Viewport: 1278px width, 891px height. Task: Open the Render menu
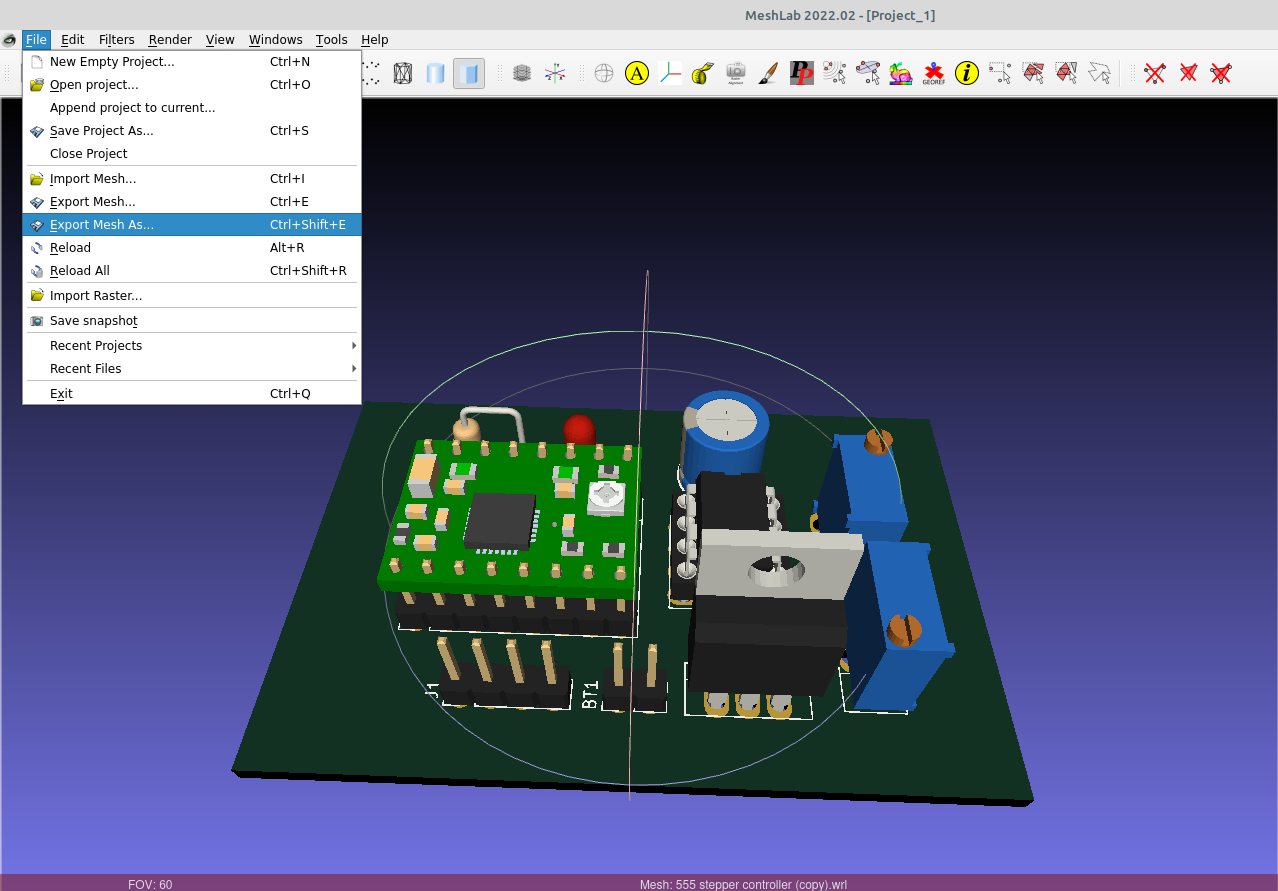pos(170,40)
